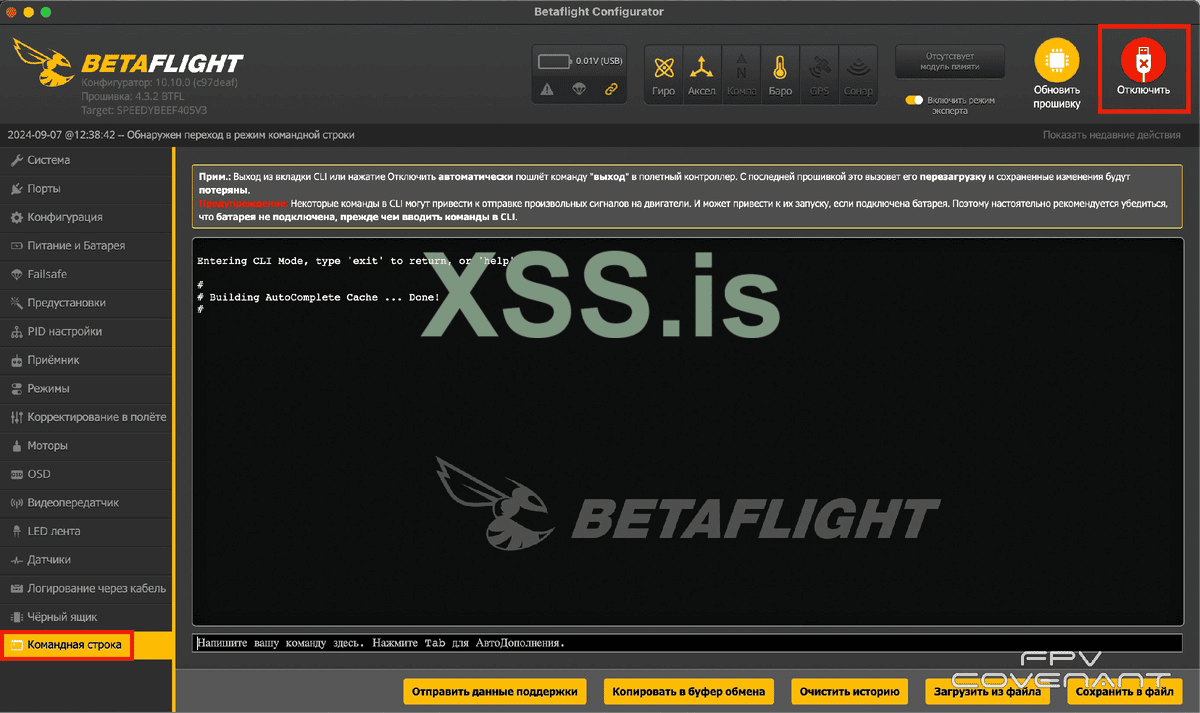Open the Режимы tab

click(87, 388)
